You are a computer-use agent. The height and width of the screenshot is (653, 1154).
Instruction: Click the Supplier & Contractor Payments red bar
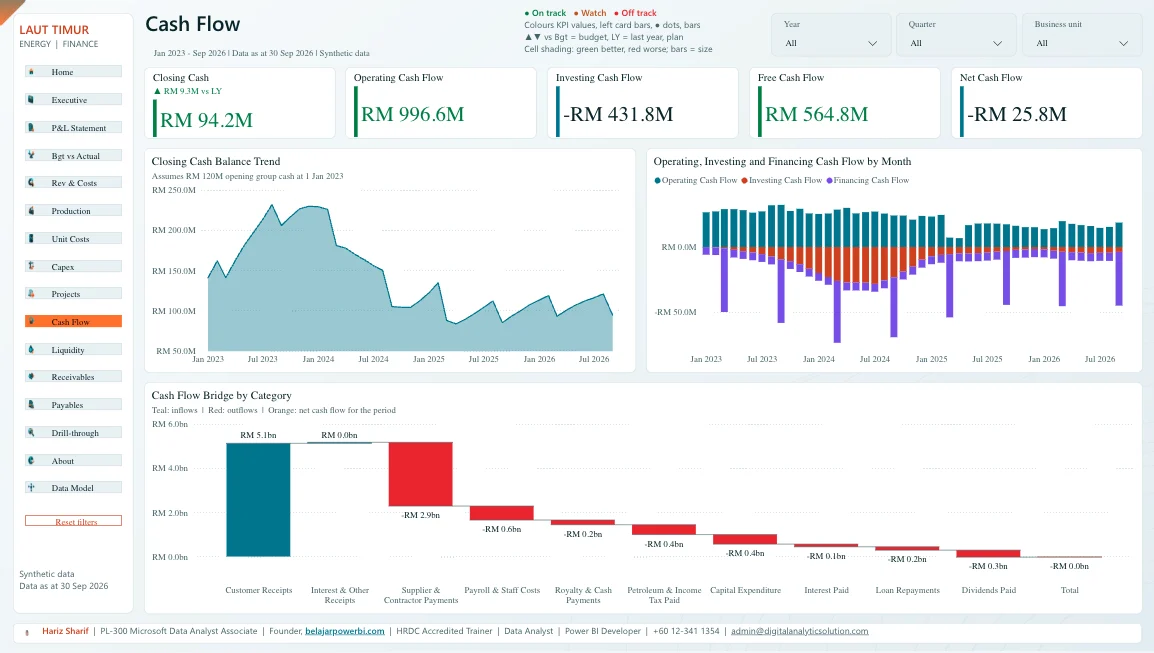tap(420, 474)
